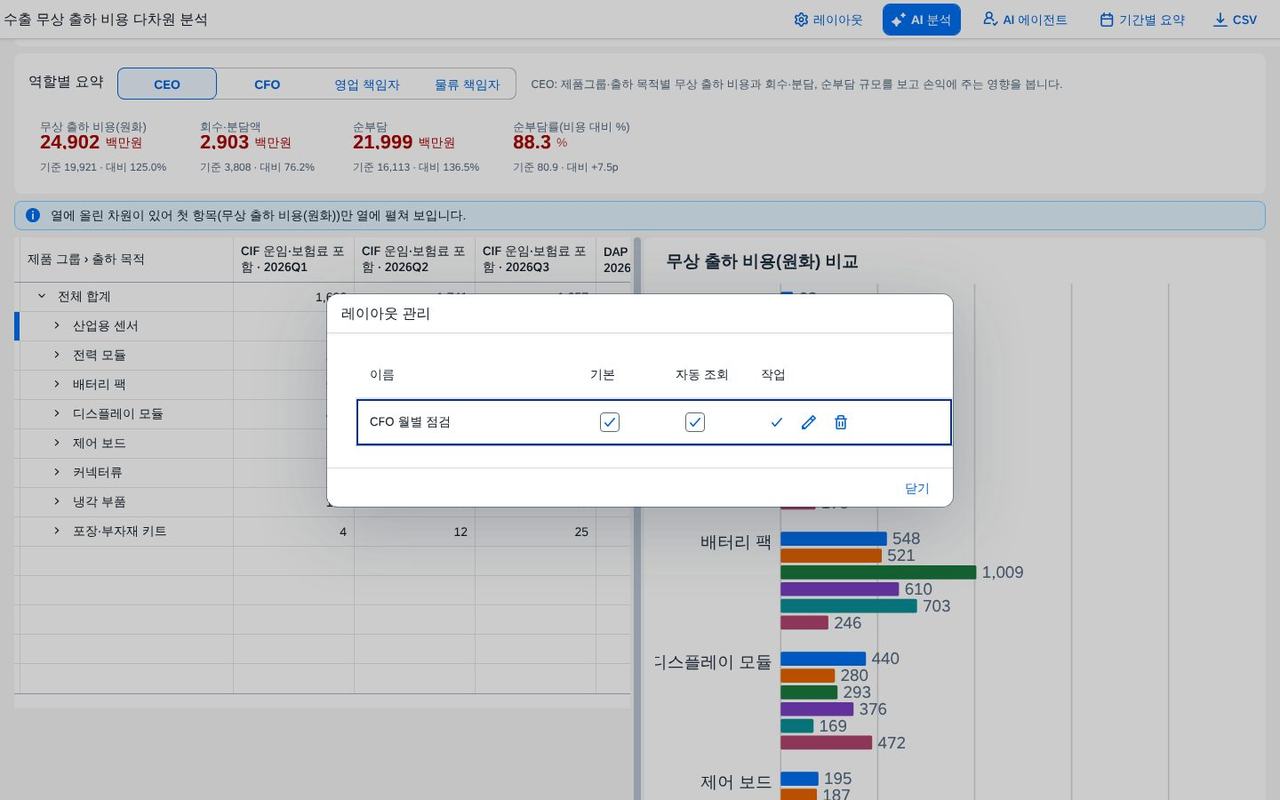Open AI 에이전트
The image size is (1280, 800).
(1025, 19)
